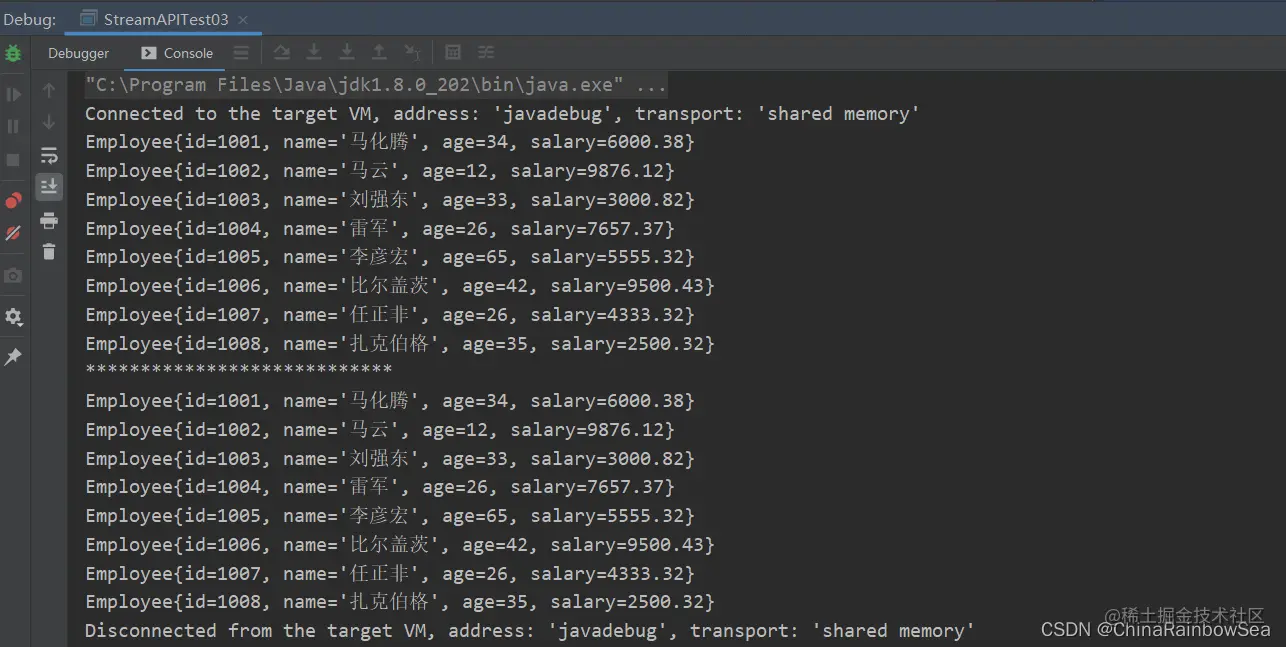The image size is (1286, 647).
Task: Click the Pause Program icon
Action: (x=13, y=126)
